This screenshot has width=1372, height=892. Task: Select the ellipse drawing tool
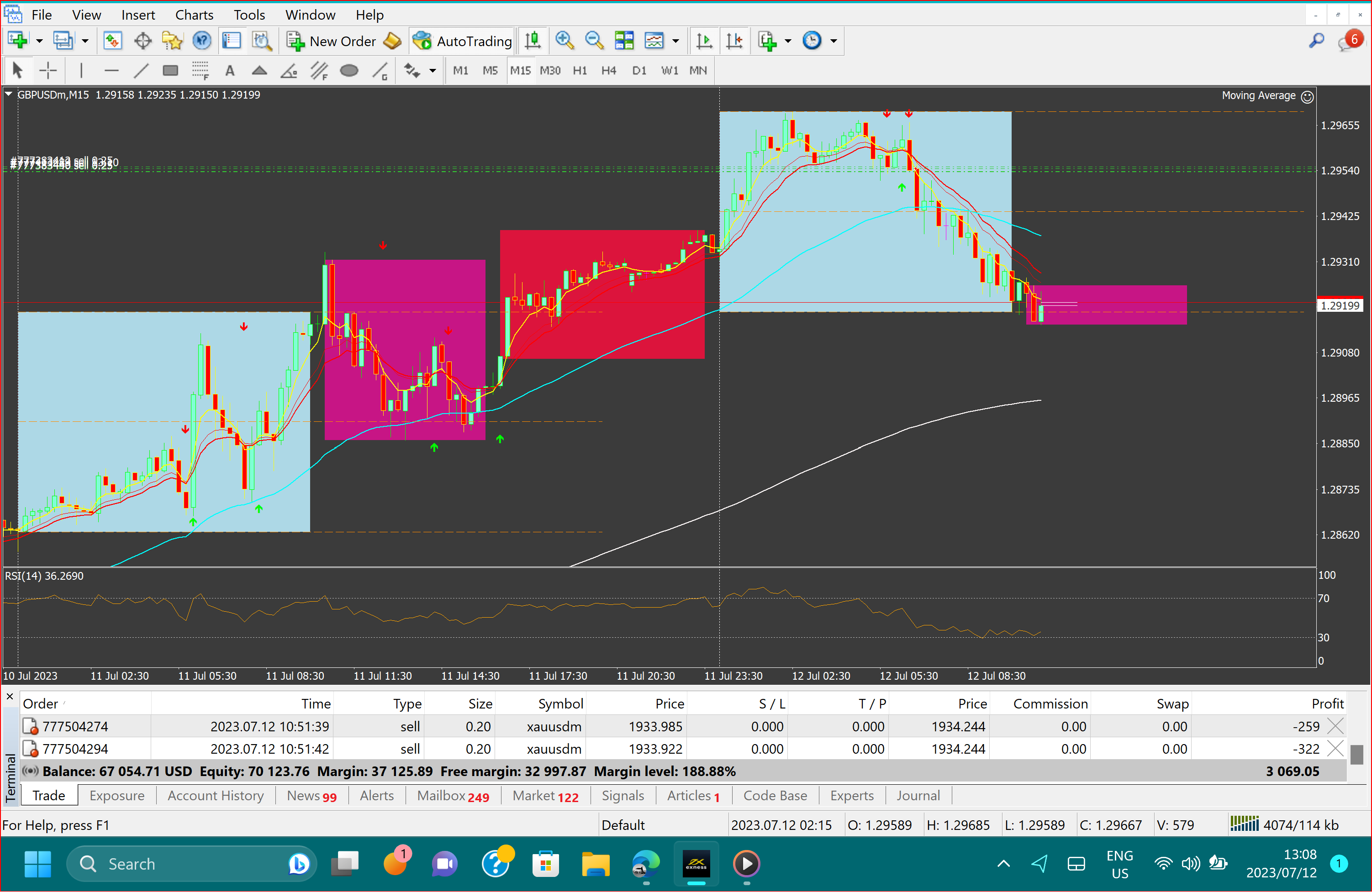[x=349, y=70]
